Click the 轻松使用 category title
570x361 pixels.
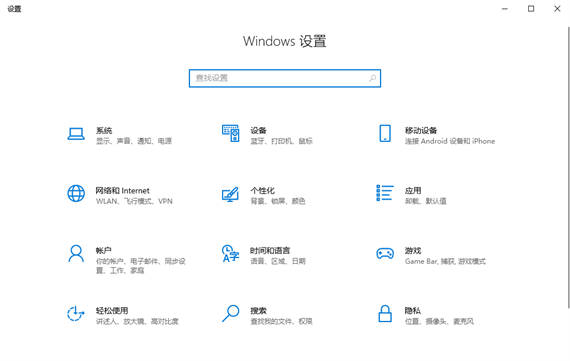pos(112,310)
